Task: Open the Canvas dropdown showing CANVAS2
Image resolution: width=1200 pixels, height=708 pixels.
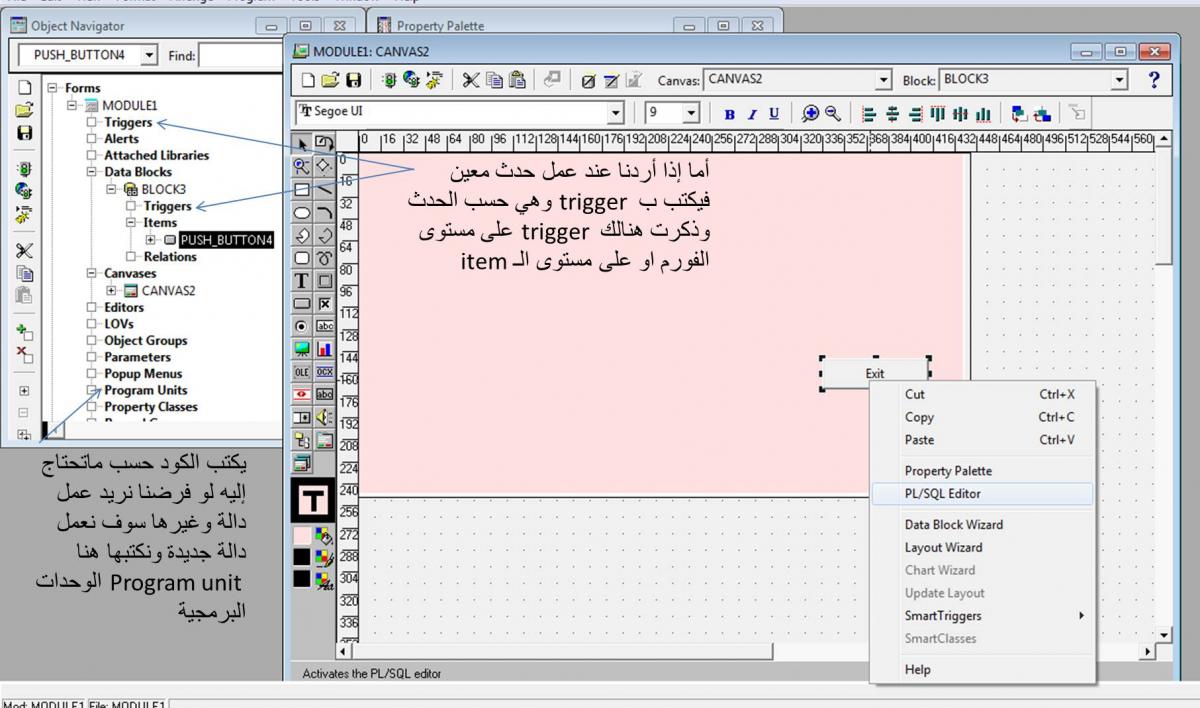Action: click(x=882, y=80)
